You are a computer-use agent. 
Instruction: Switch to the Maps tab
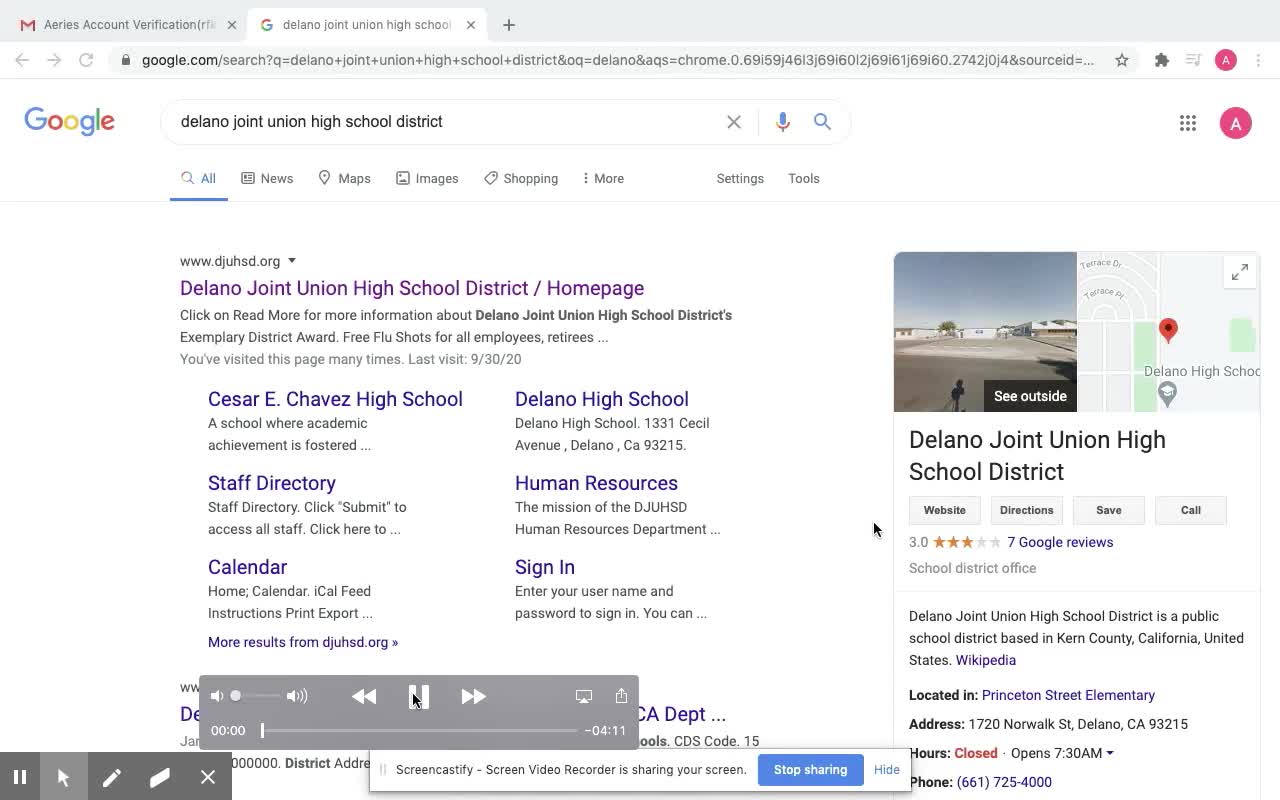344,179
